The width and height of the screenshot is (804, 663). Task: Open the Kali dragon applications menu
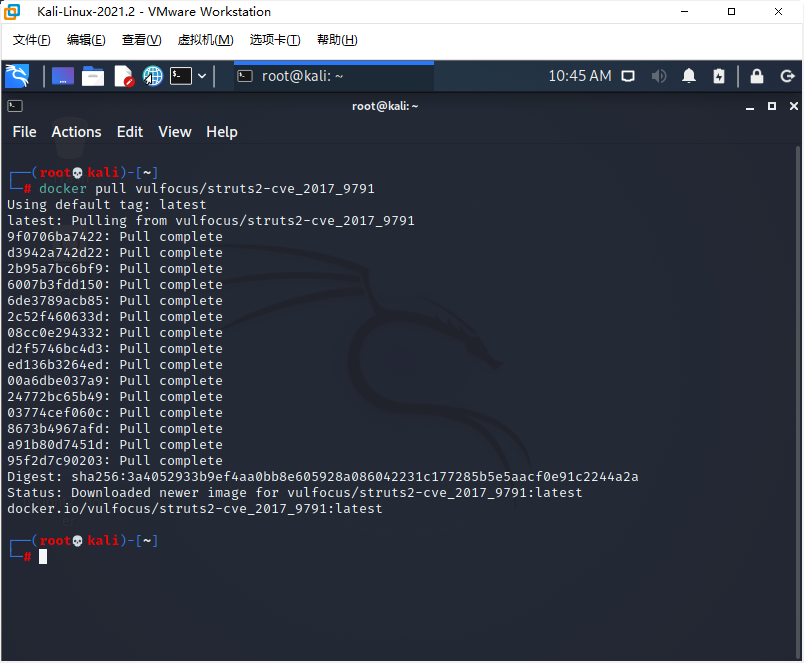17,76
